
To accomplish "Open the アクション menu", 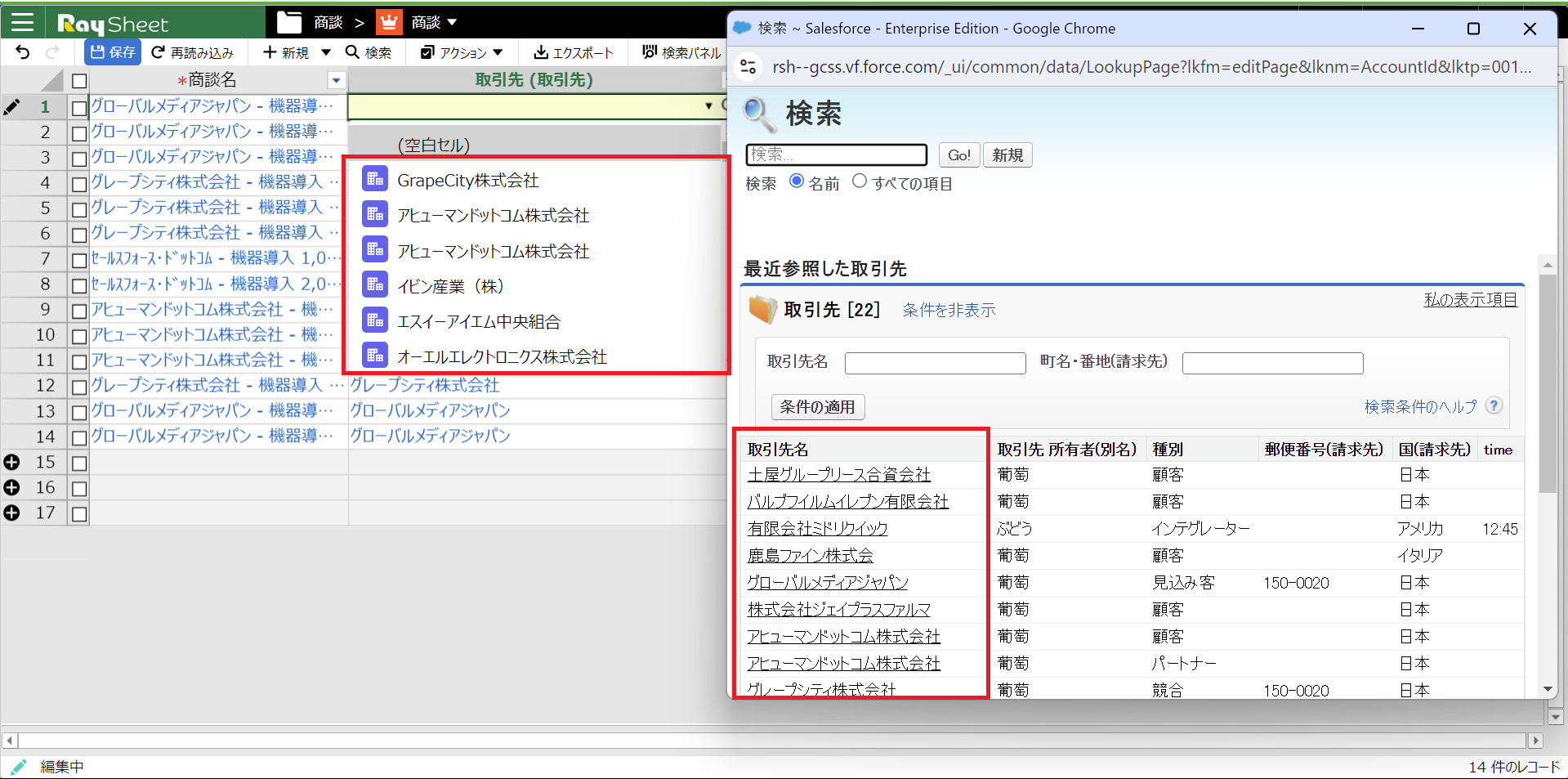I will [x=462, y=52].
